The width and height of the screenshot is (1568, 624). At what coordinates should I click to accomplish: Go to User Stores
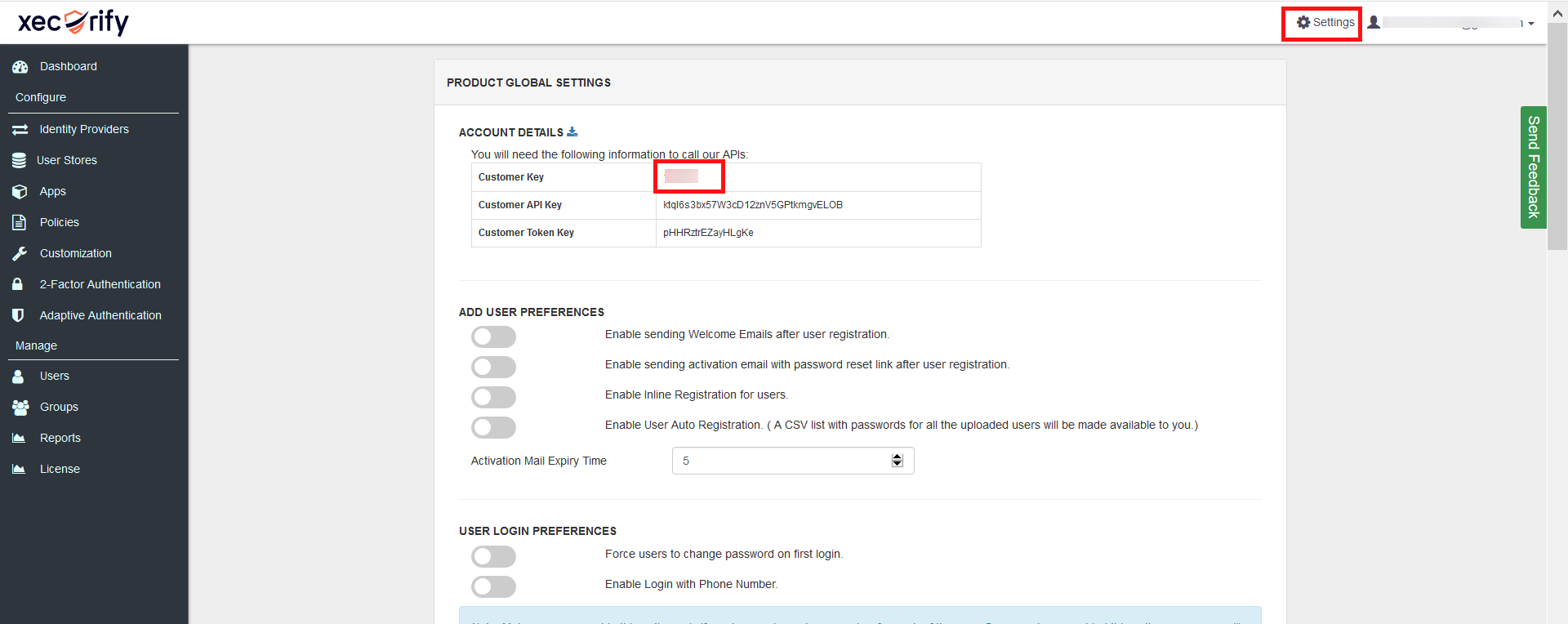[67, 160]
